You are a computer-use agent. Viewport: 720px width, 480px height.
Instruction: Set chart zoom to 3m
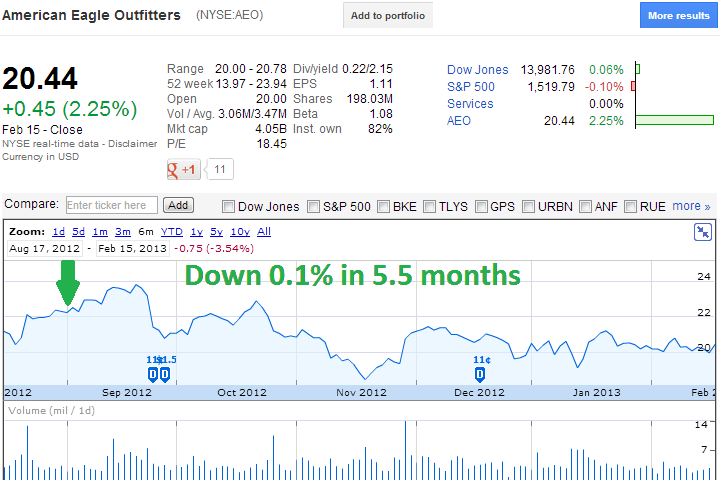(123, 232)
